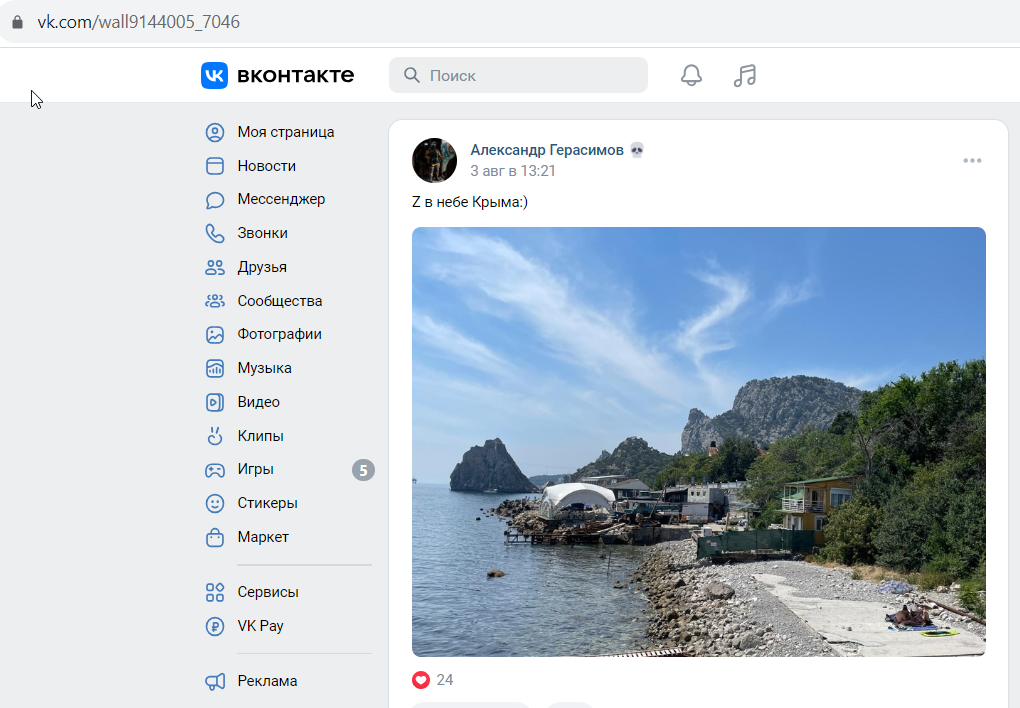Click the skull emoji status beside author name

click(637, 150)
